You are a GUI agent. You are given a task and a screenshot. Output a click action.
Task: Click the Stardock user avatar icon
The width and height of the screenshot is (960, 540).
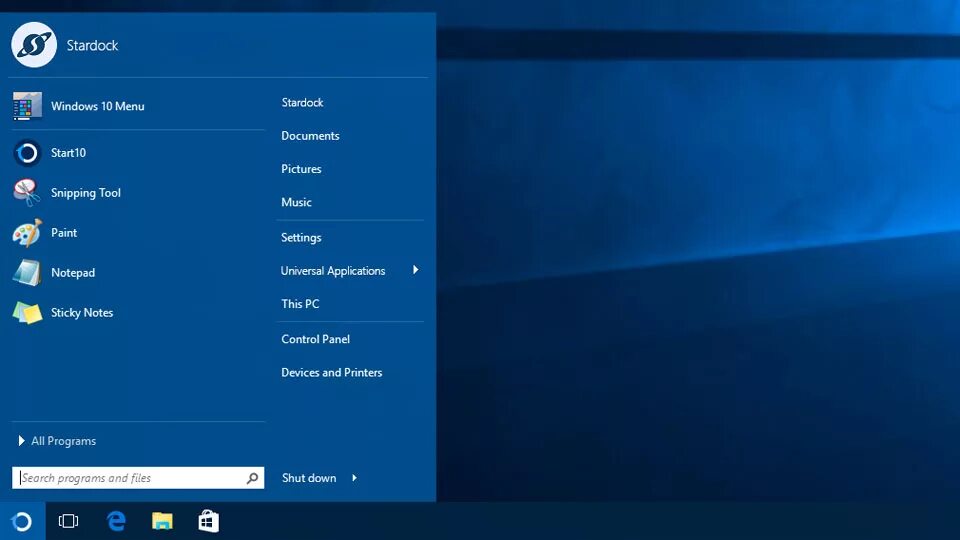(x=34, y=45)
